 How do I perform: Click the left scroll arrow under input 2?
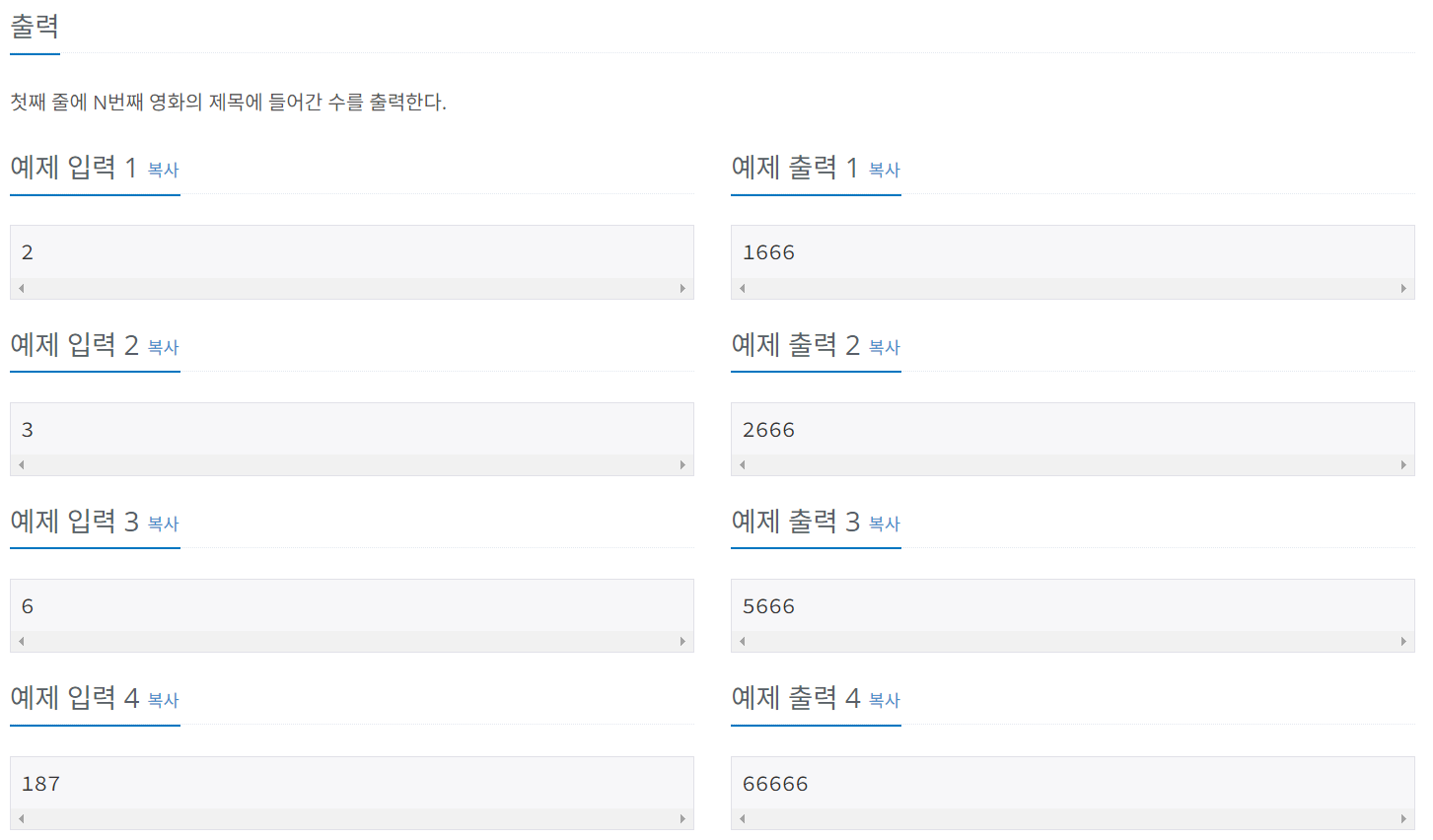tap(20, 465)
